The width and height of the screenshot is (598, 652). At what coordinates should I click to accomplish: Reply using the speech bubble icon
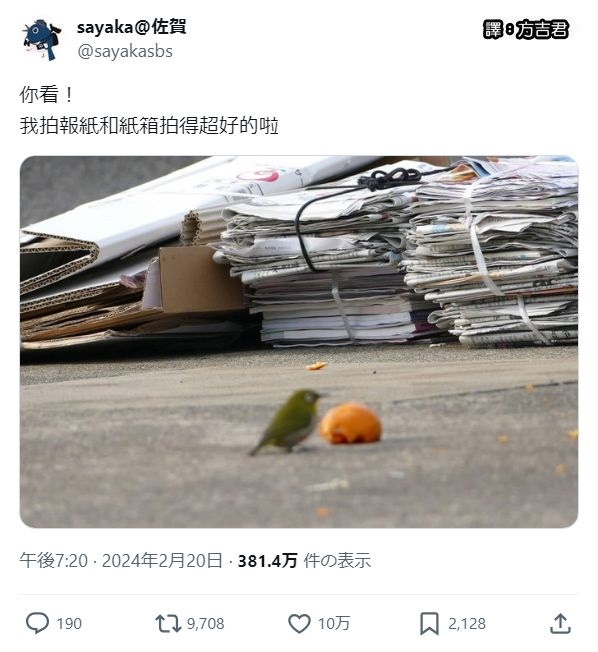coord(37,623)
